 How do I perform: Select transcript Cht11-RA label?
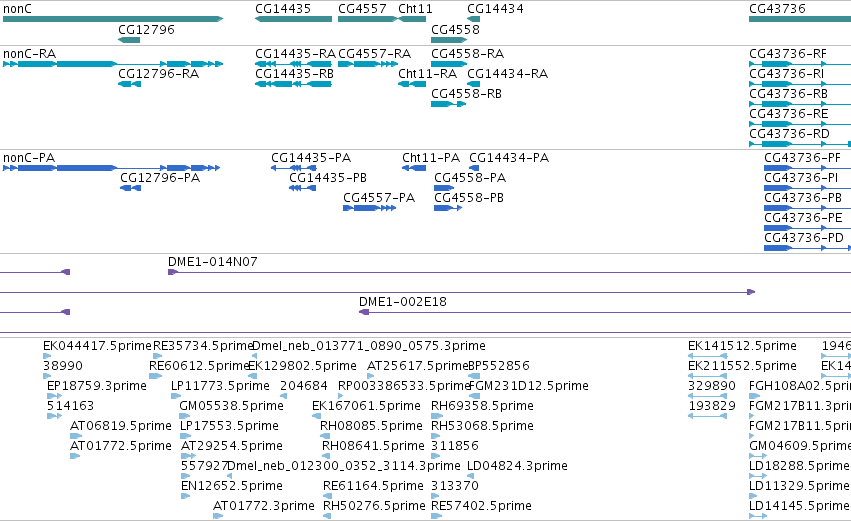(427, 74)
